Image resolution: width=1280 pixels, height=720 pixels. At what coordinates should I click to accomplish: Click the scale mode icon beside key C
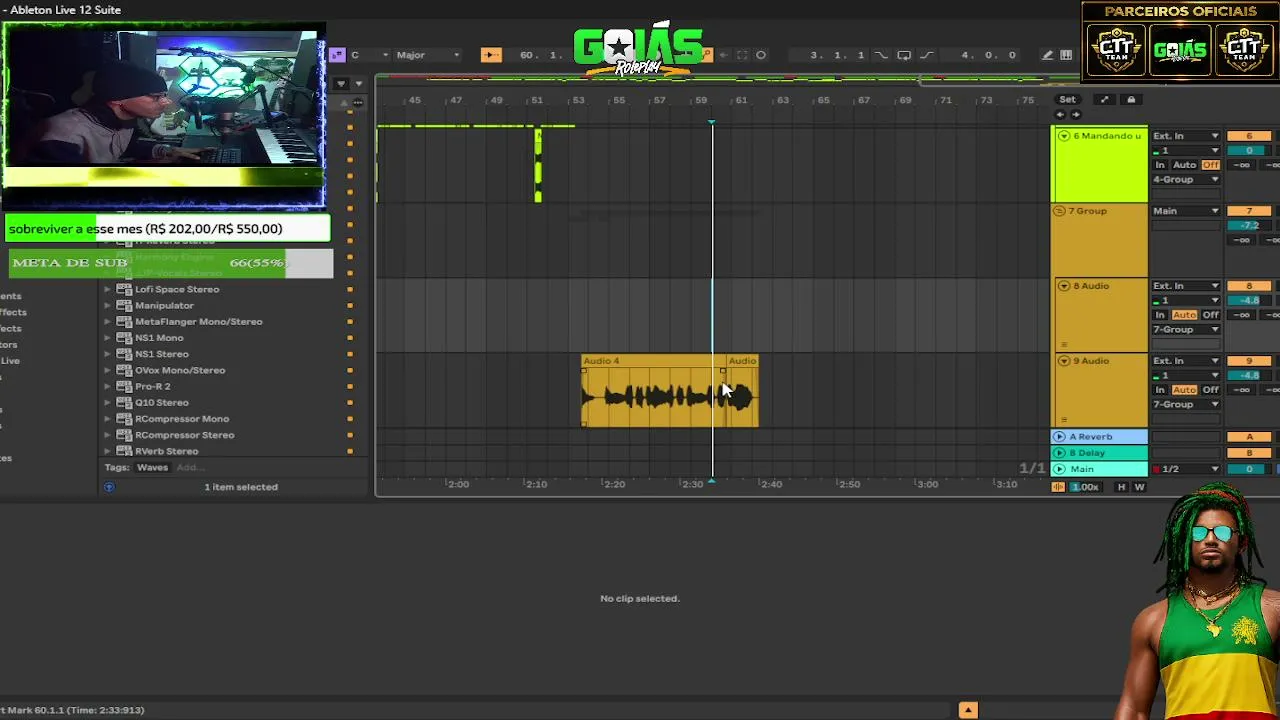(x=337, y=55)
